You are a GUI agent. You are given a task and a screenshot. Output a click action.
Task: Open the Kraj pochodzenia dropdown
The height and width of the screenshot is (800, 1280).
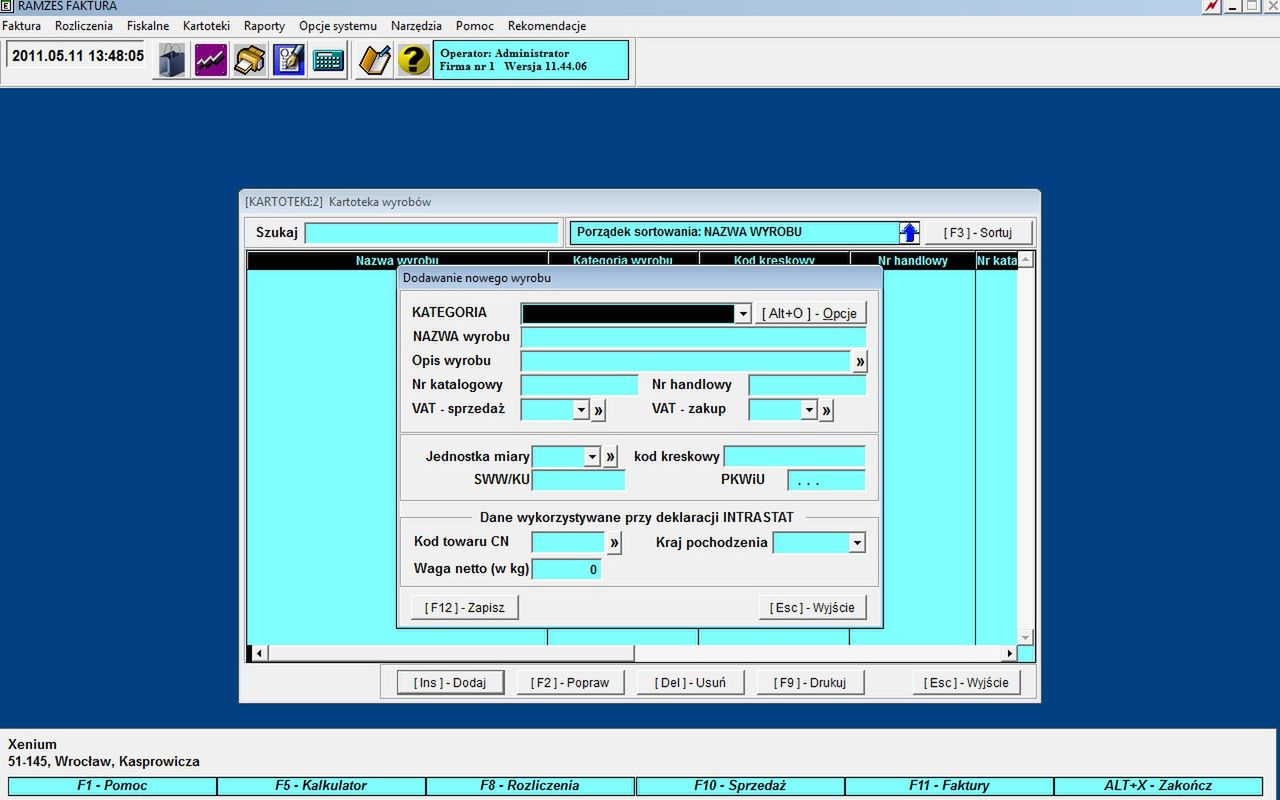[x=857, y=543]
